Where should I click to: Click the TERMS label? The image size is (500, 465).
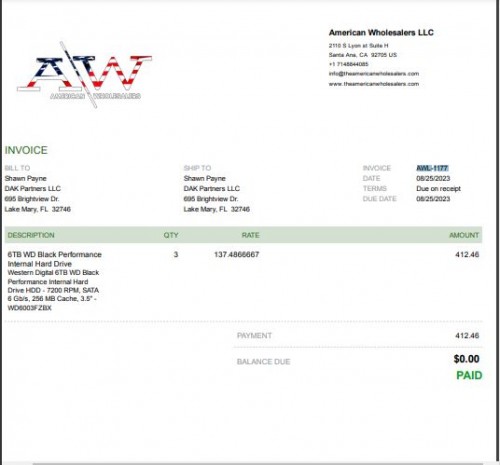(375, 189)
